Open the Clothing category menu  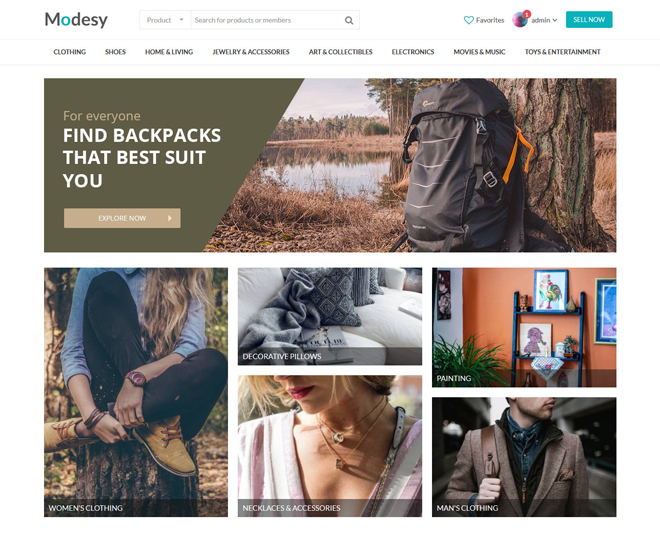pyautogui.click(x=69, y=52)
